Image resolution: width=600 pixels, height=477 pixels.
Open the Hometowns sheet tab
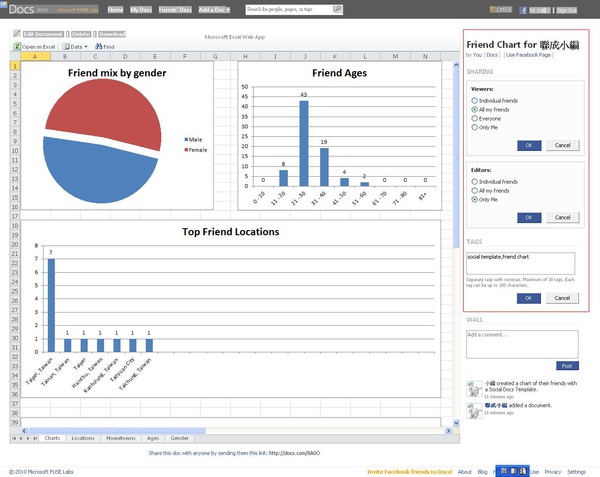[x=121, y=438]
